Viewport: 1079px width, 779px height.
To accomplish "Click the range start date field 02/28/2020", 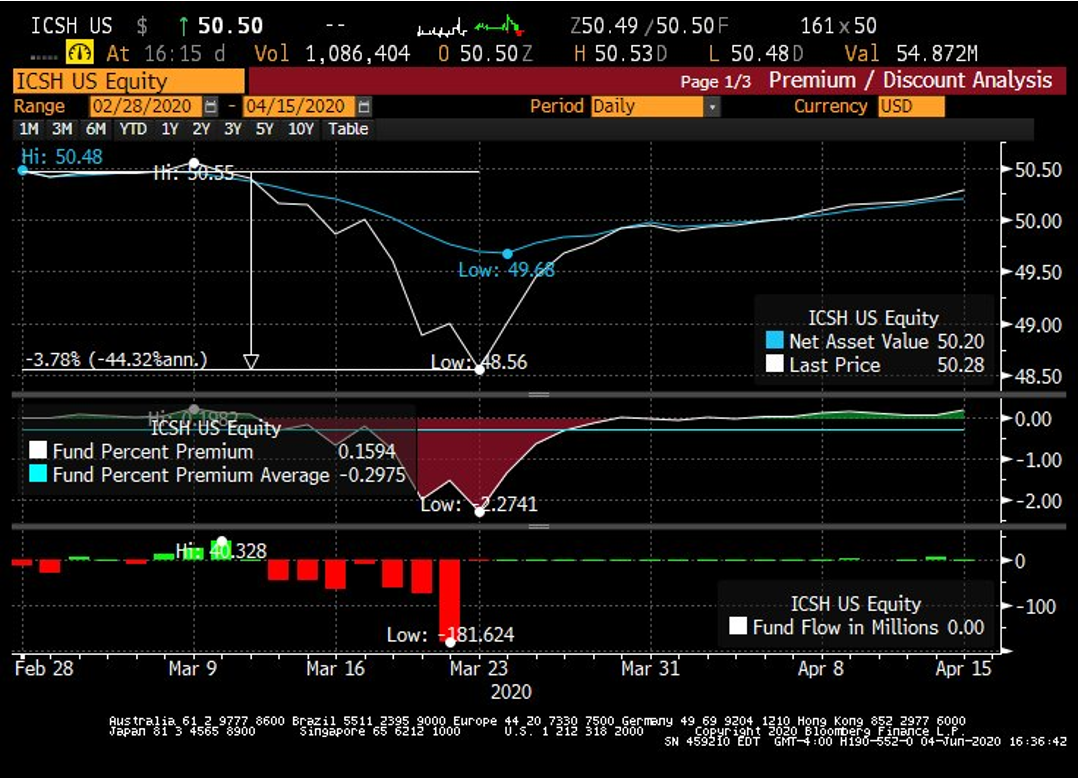I will tap(146, 106).
